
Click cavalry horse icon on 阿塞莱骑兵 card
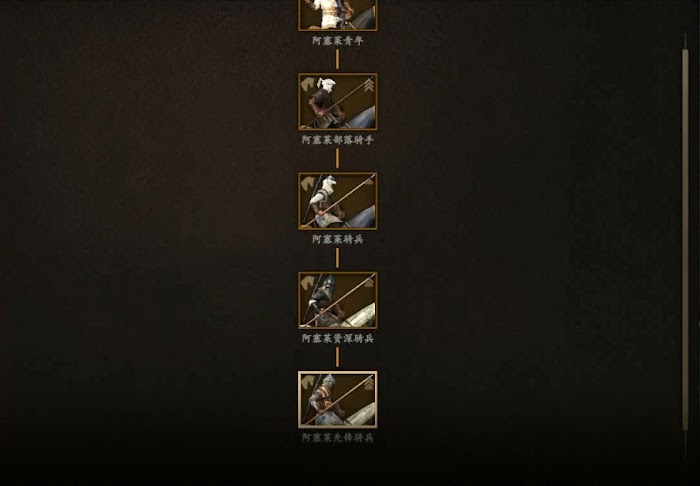pyautogui.click(x=308, y=183)
